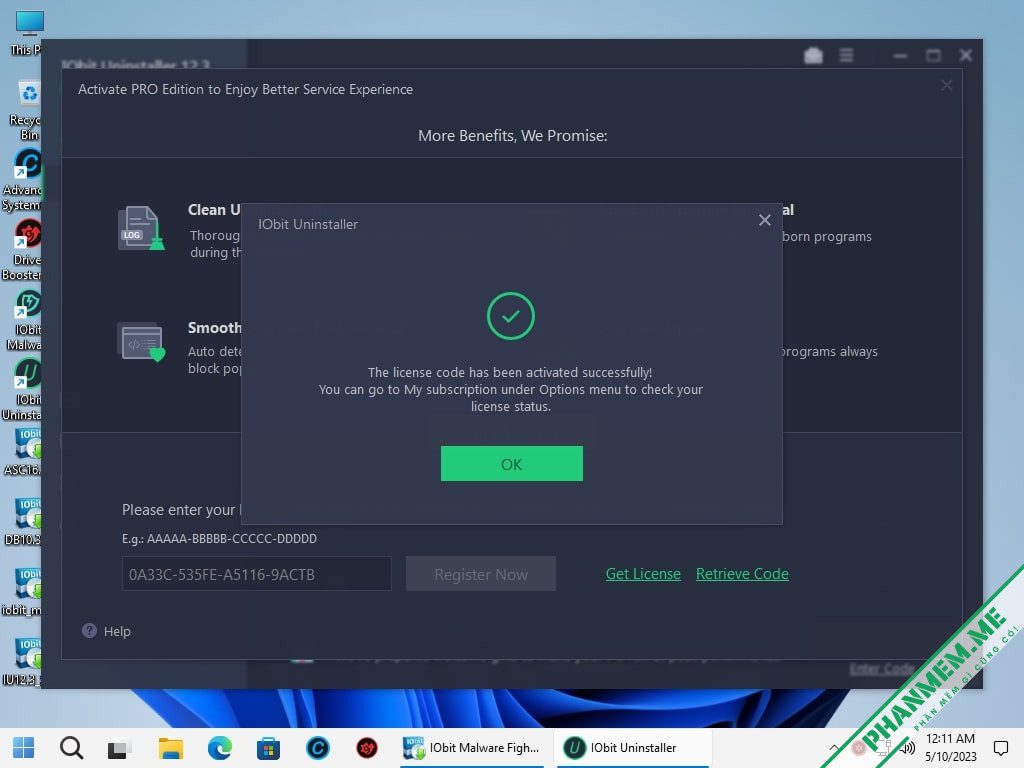
Task: Select the IObit Uninstaller desktop shortcut
Action: point(23,389)
